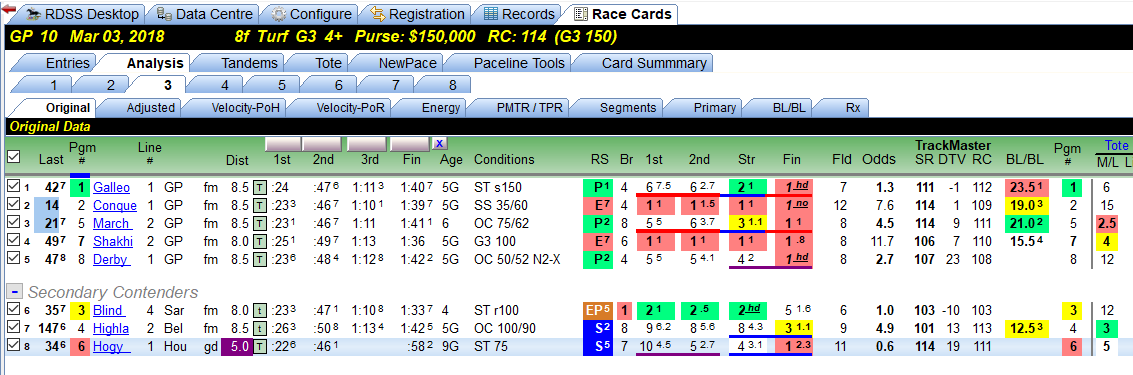This screenshot has height=375, width=1133.
Task: Click the blue S2 run style cell for Highla
Action: point(597,329)
